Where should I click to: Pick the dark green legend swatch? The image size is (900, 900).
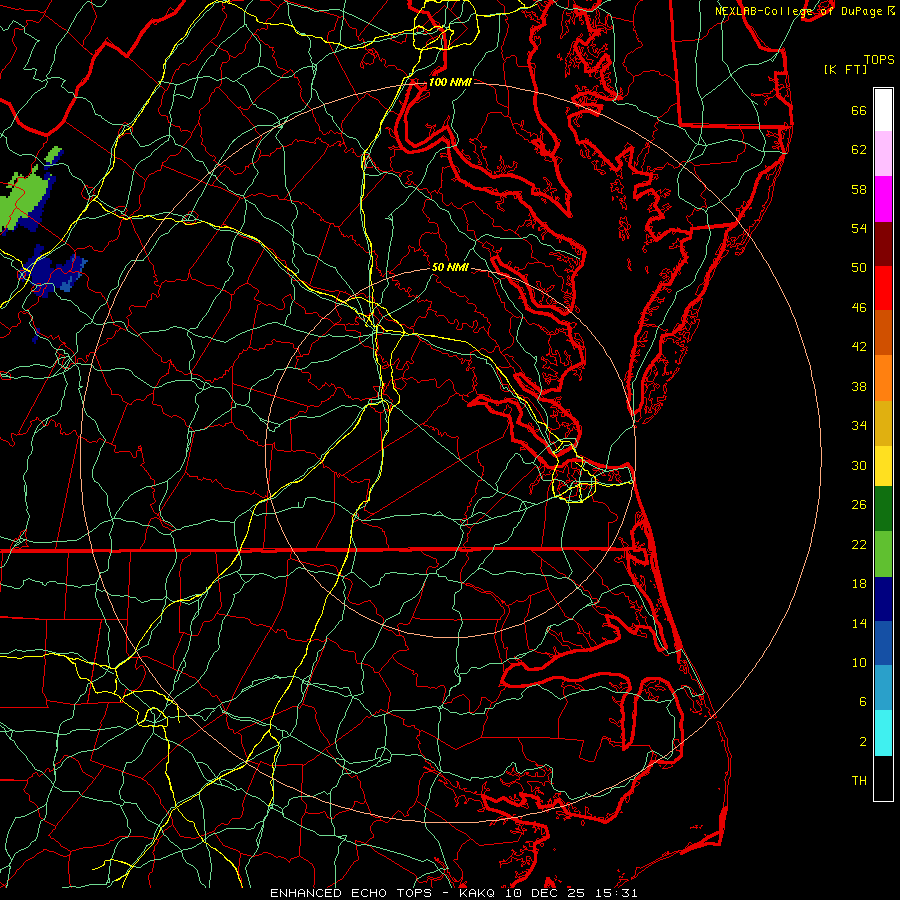883,509
